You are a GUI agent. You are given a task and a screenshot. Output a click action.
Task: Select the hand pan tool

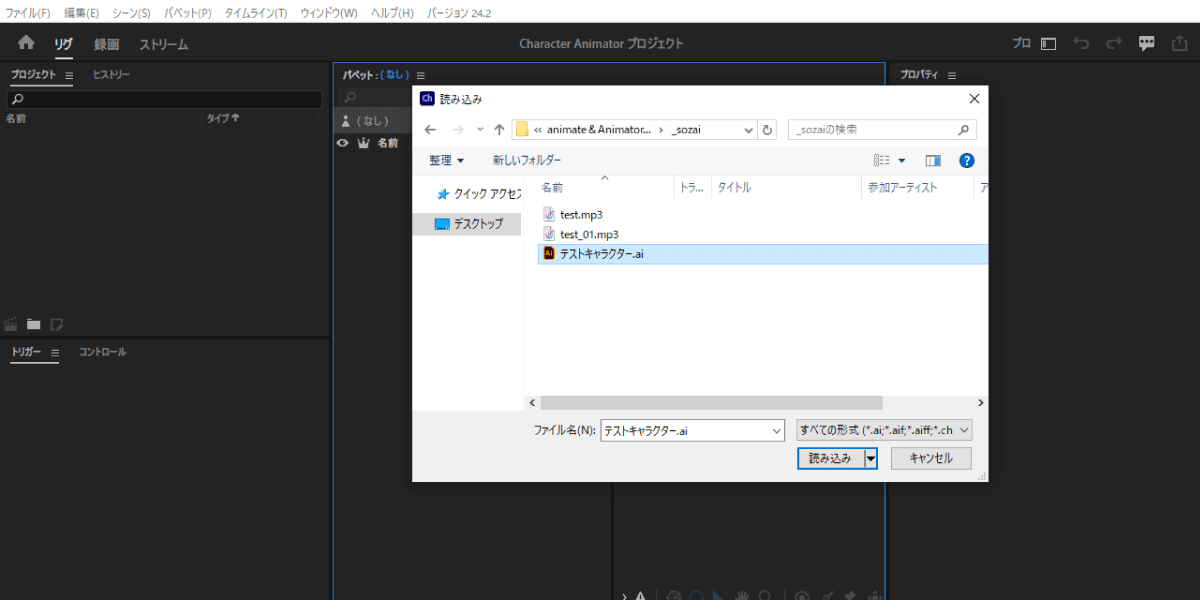pos(744,595)
